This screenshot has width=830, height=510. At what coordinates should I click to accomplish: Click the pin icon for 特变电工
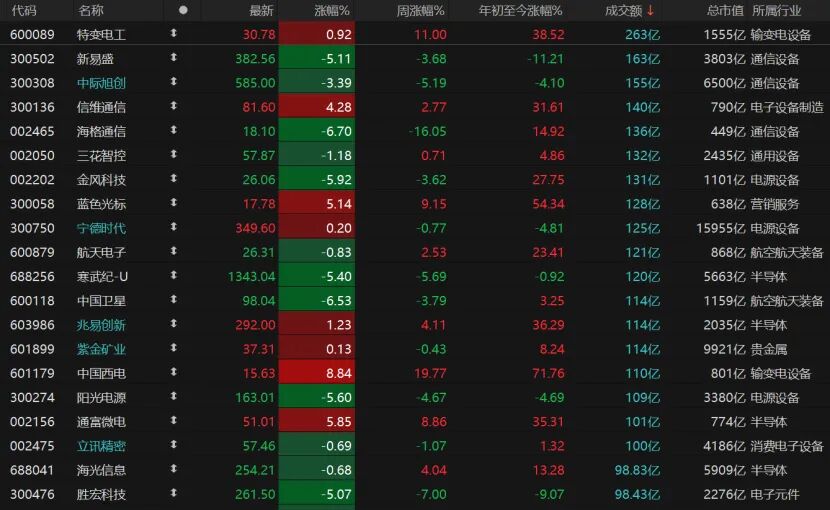(173, 33)
